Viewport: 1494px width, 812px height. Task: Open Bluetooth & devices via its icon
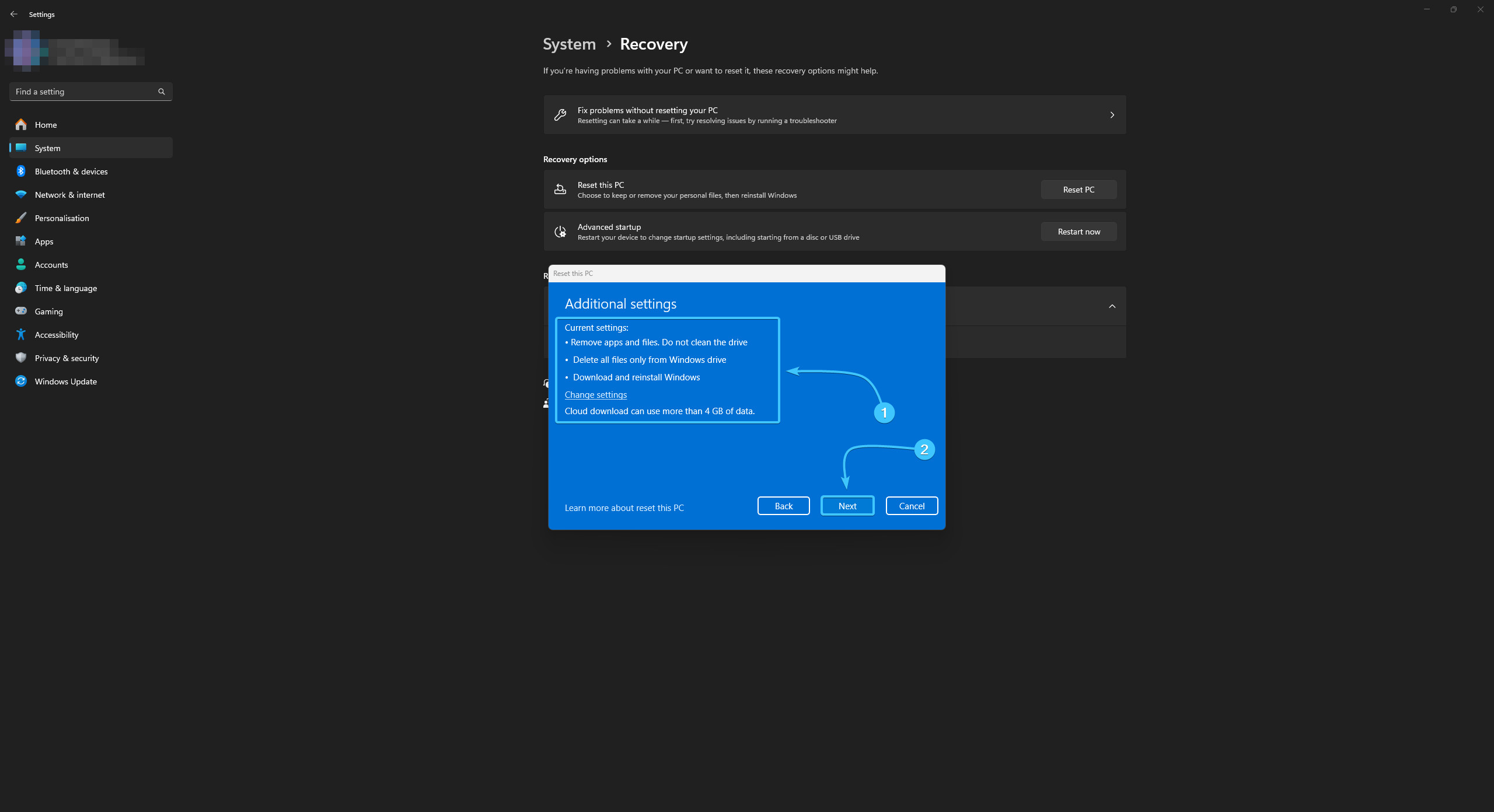pos(21,171)
